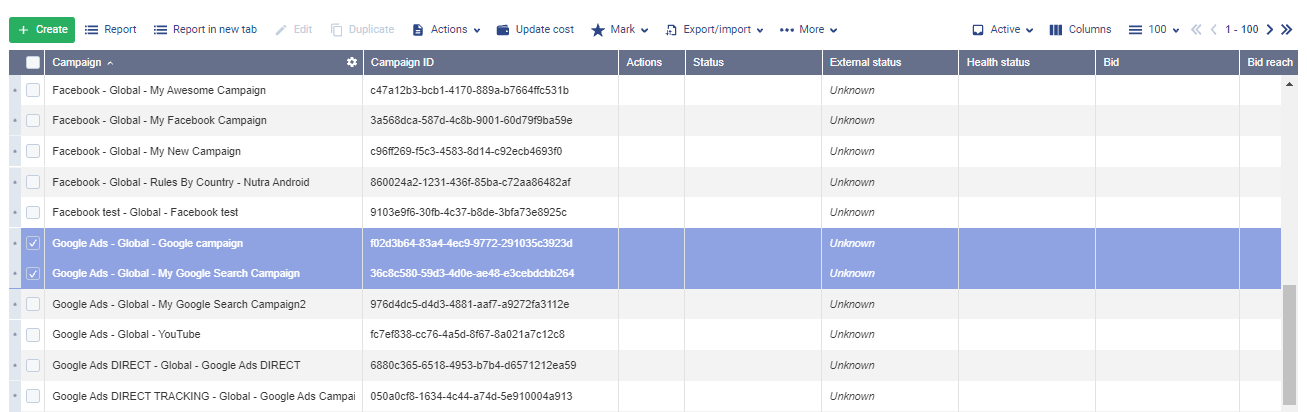Tick the Google Ads - Global - YouTube checkbox

(33, 334)
